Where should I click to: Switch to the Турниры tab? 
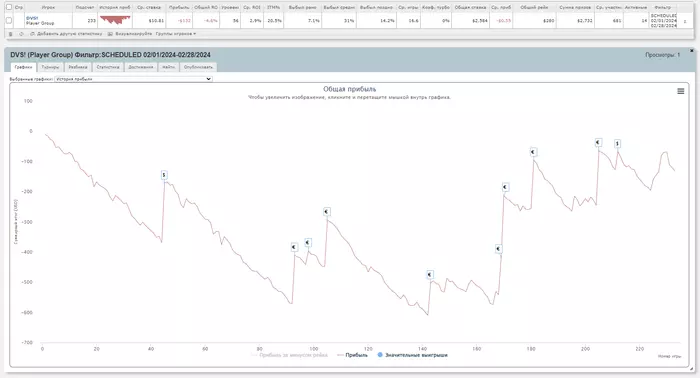pos(50,67)
